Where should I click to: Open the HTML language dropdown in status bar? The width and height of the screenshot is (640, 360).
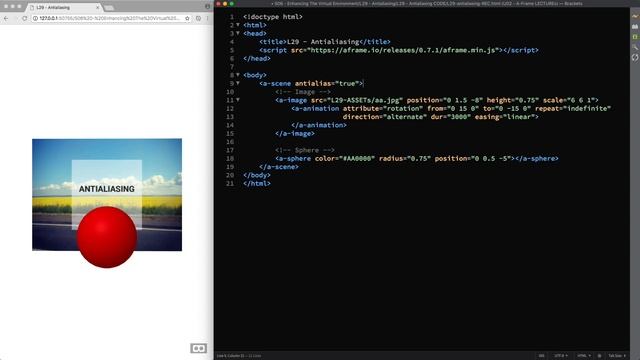[x=584, y=356]
